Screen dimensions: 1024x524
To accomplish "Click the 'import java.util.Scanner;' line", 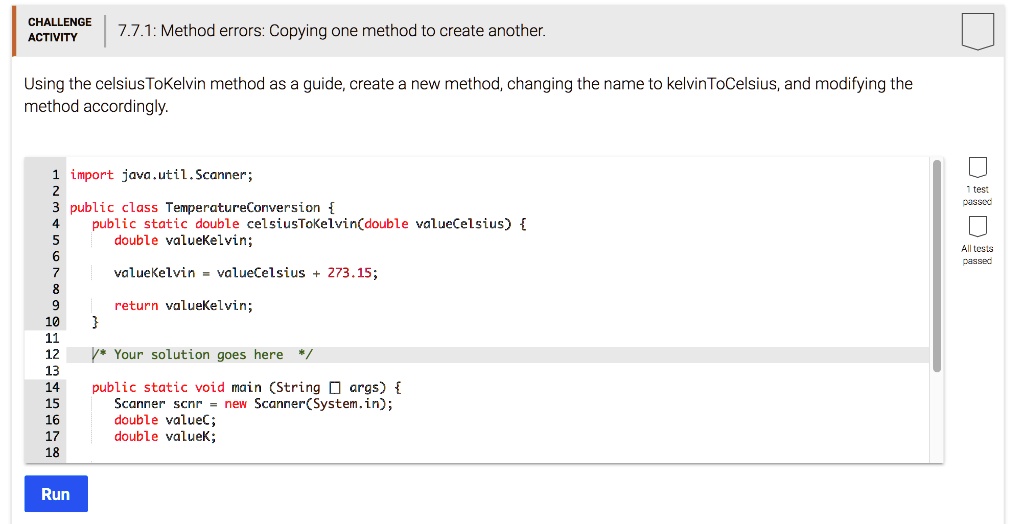I will (161, 175).
